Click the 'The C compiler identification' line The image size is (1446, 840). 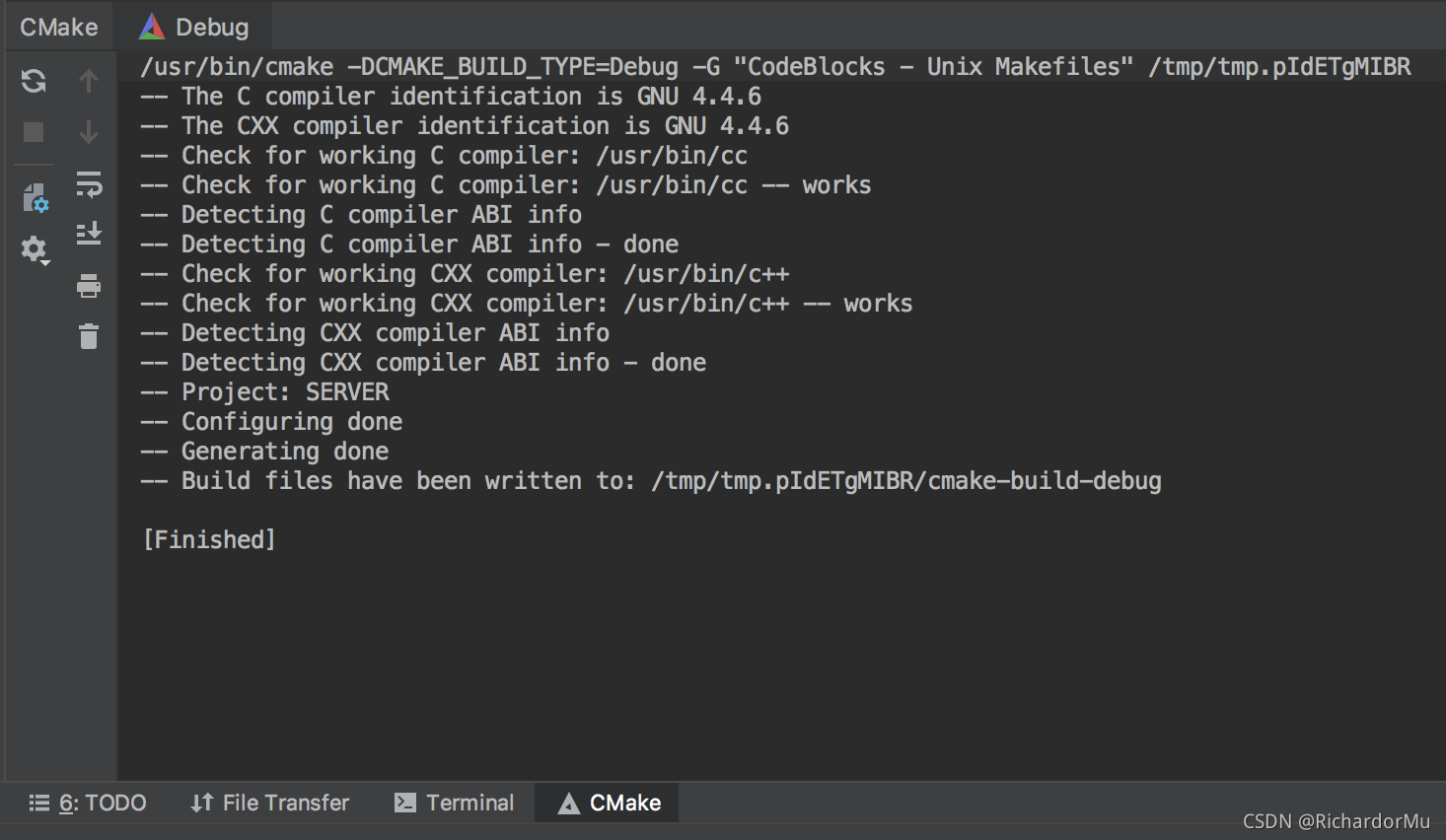click(x=451, y=96)
